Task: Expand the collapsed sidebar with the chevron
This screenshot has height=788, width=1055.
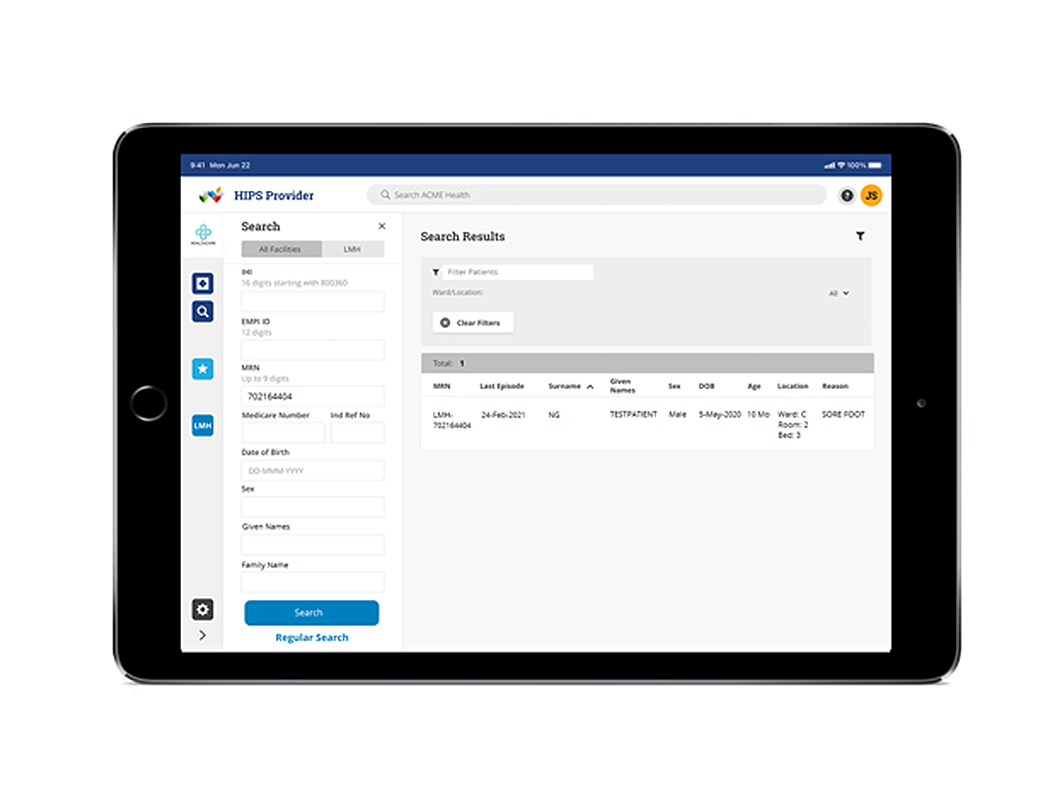Action: click(x=203, y=635)
